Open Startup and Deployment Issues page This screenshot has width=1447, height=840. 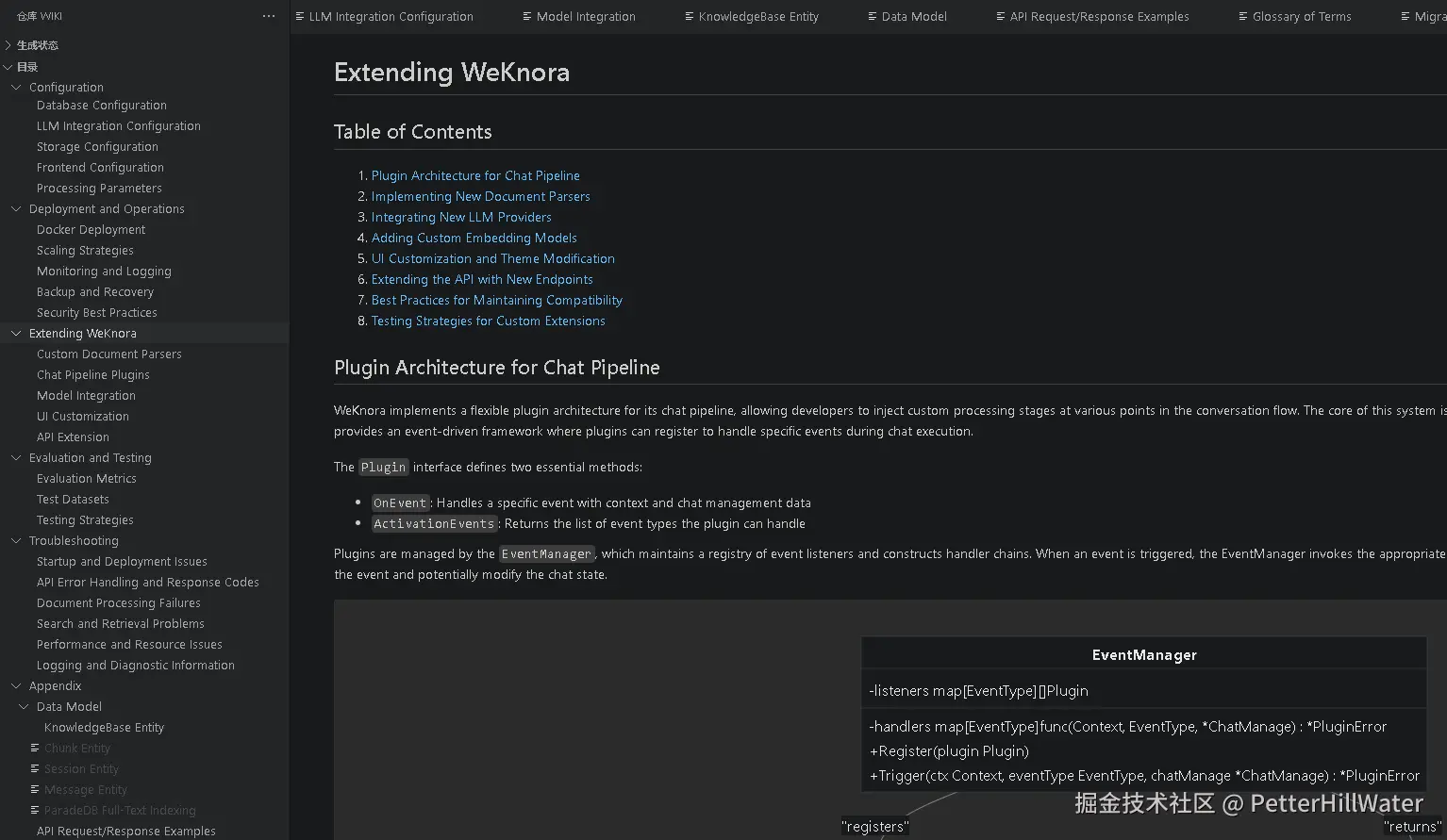click(x=122, y=562)
